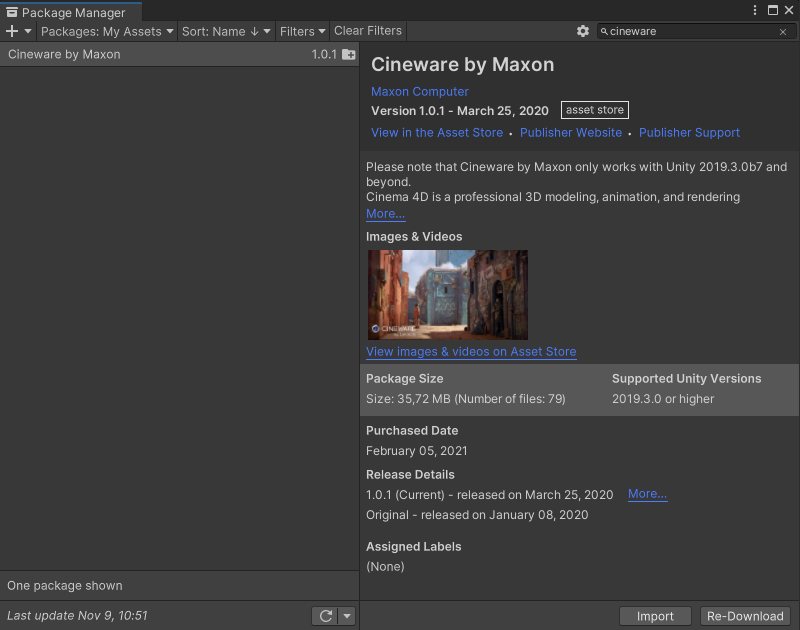
Task: Click the Release Details heading
Action: click(410, 474)
